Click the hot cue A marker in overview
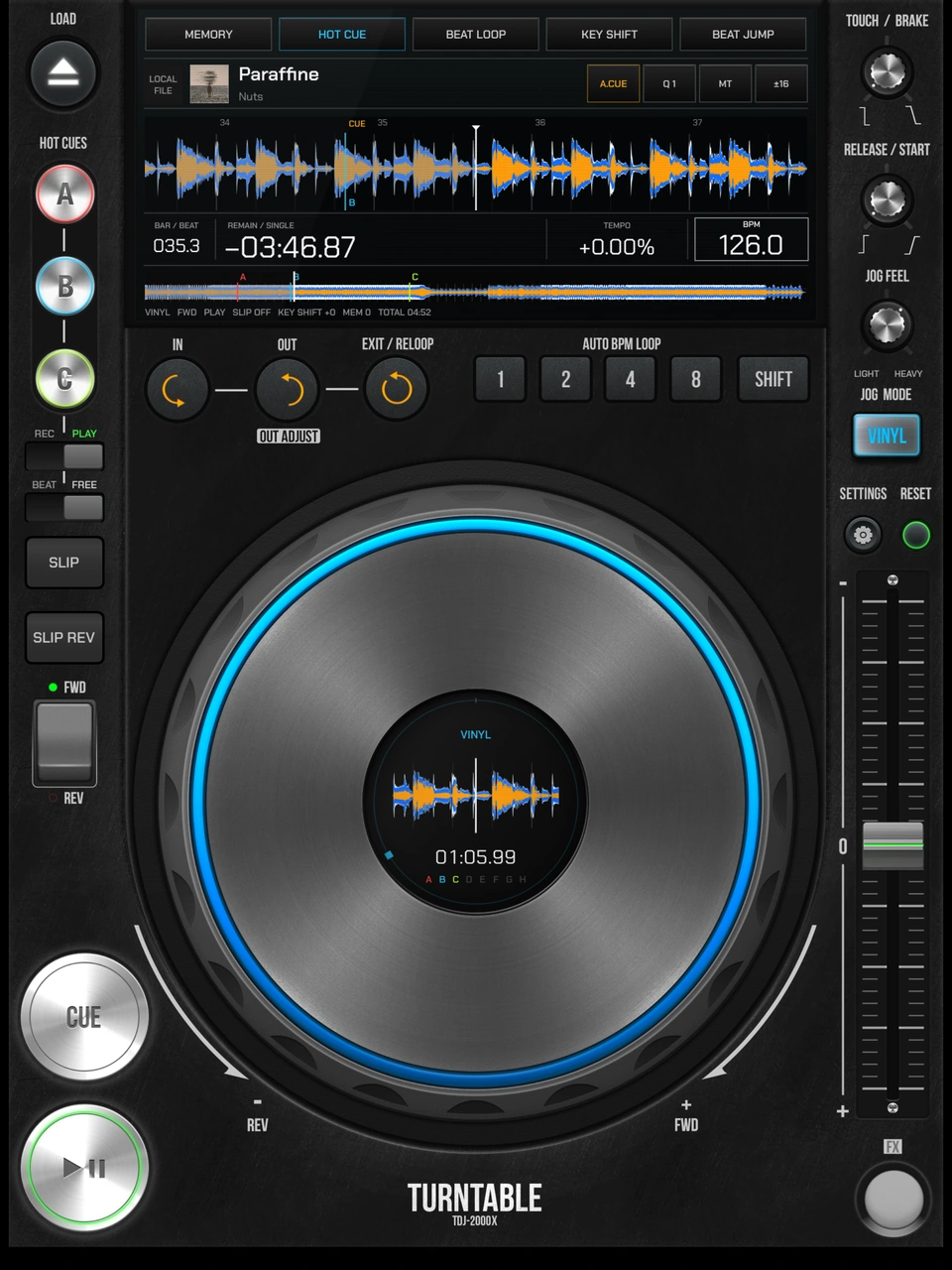 point(239,288)
